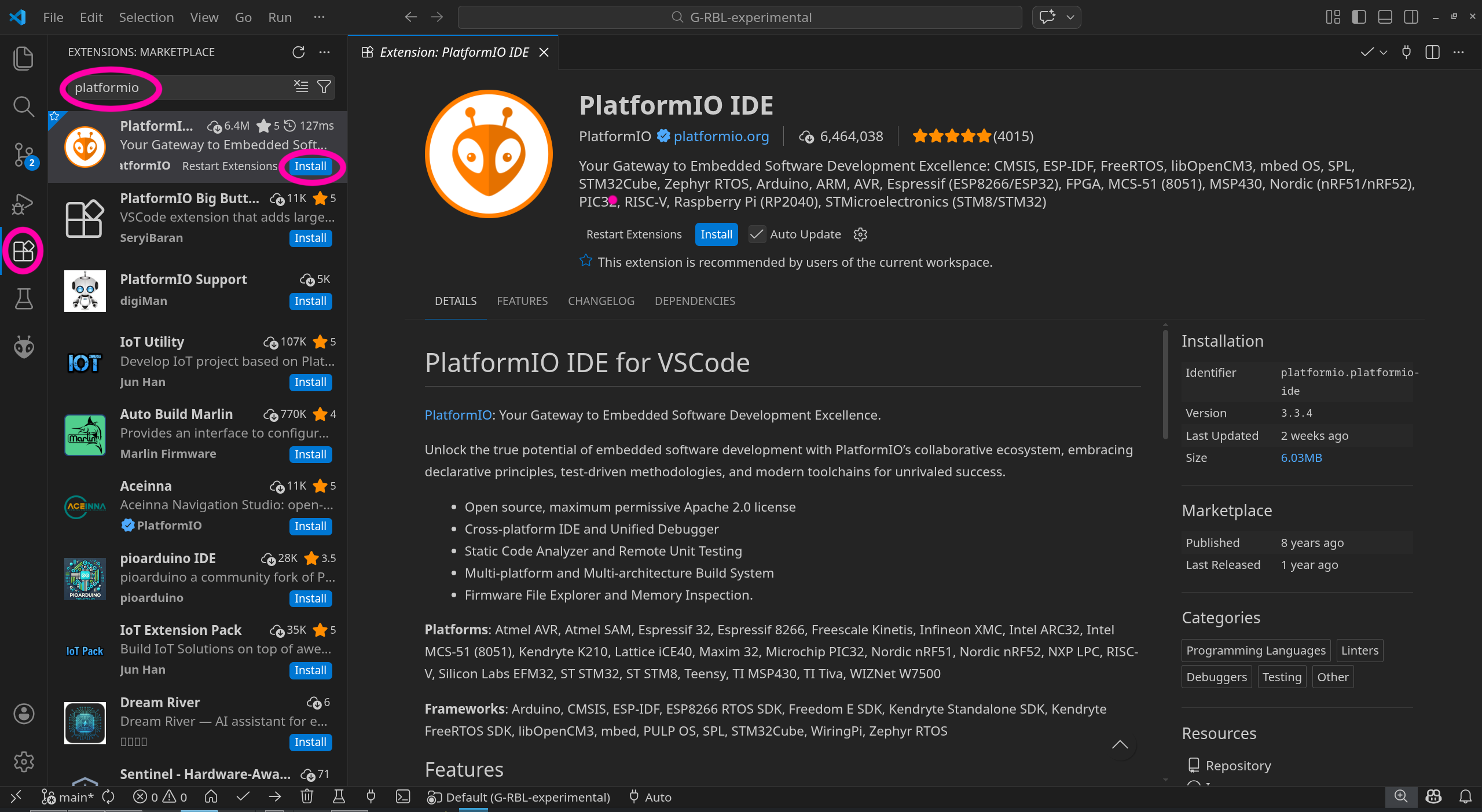Visit the platformio.org publisher link
Screen dimensions: 1482x812
click(721, 136)
